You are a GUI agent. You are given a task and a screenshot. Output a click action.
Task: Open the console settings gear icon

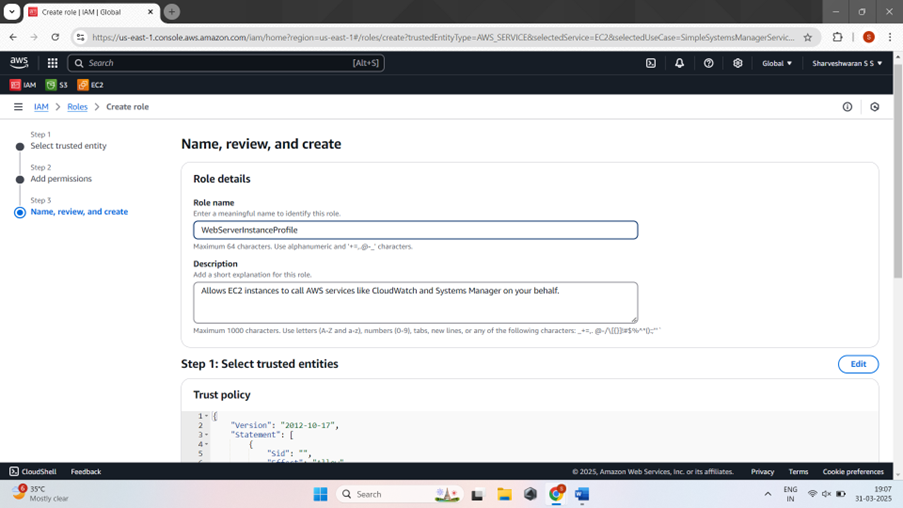point(738,63)
